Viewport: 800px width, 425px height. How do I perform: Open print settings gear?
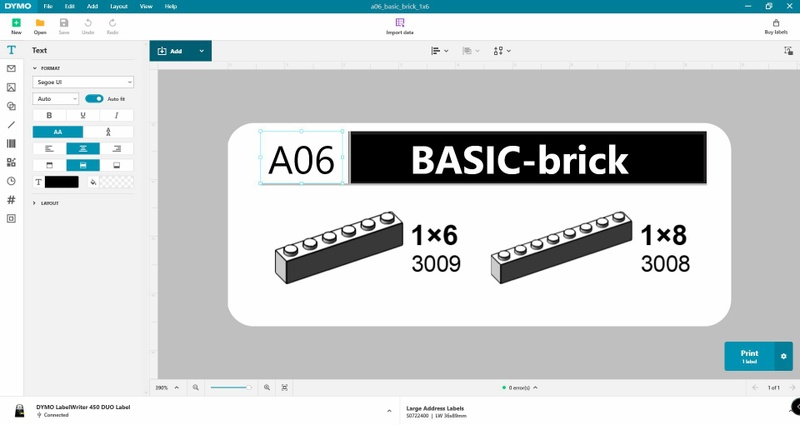point(783,356)
